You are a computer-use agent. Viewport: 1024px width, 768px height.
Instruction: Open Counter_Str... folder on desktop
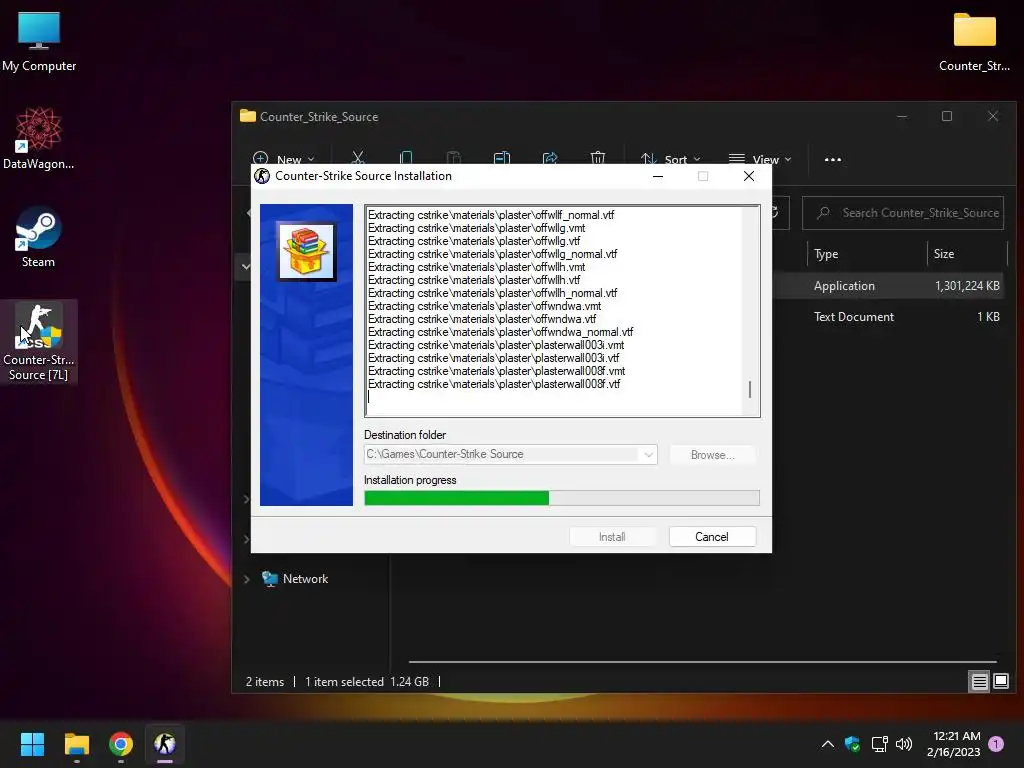974,40
